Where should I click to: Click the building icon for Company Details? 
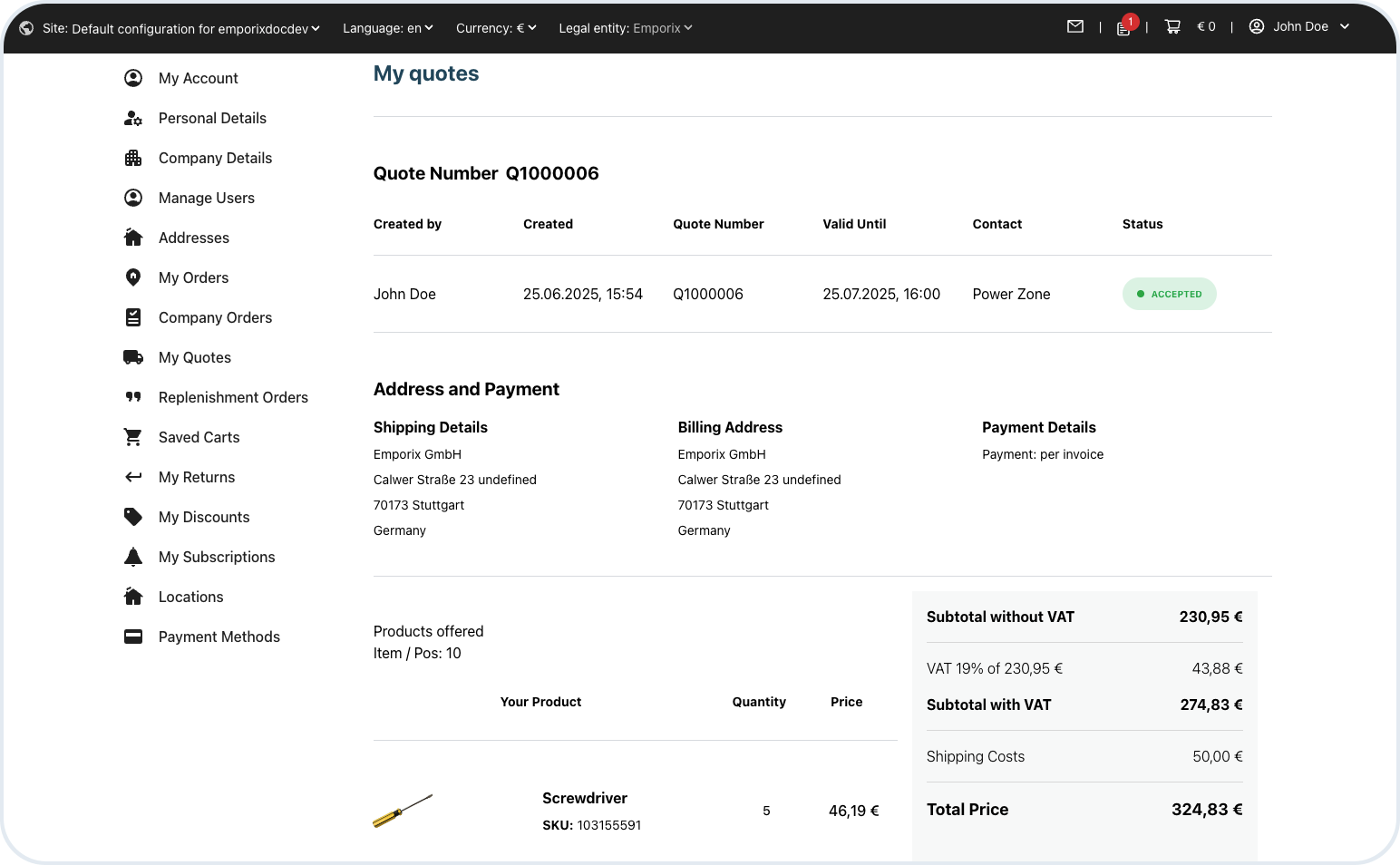[x=133, y=158]
